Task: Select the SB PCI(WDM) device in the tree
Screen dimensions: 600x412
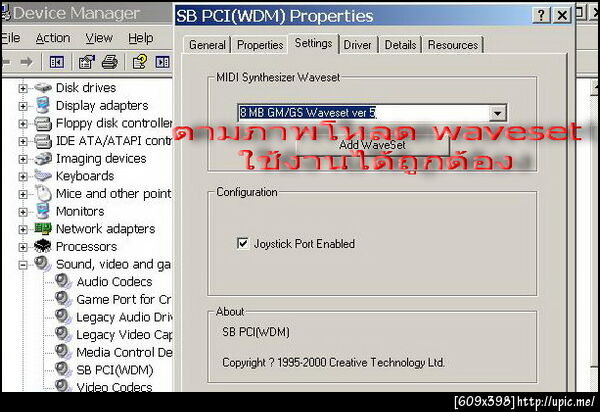Action: pyautogui.click(x=115, y=370)
